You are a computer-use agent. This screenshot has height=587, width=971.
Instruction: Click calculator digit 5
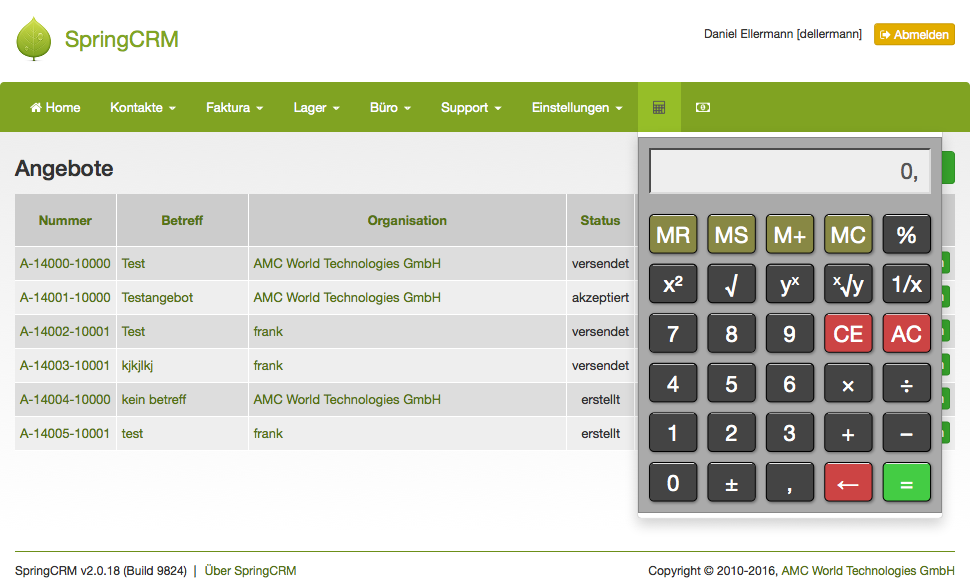731,384
